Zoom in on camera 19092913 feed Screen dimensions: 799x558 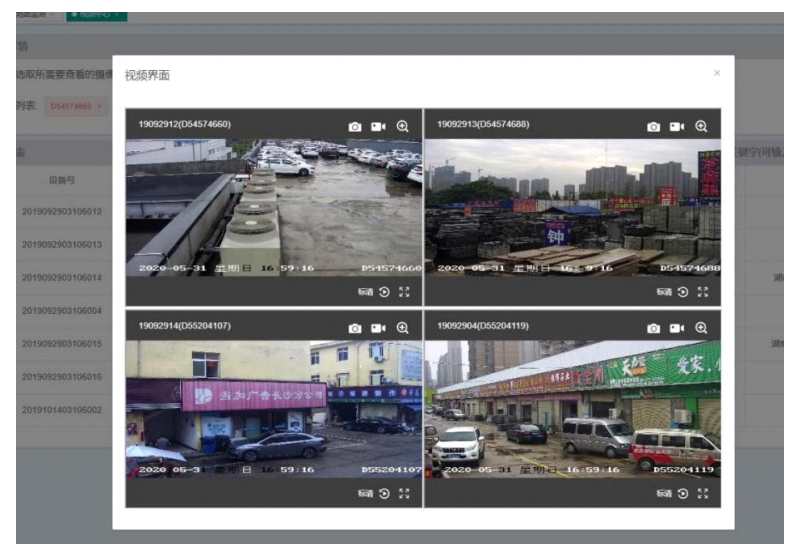tap(701, 127)
